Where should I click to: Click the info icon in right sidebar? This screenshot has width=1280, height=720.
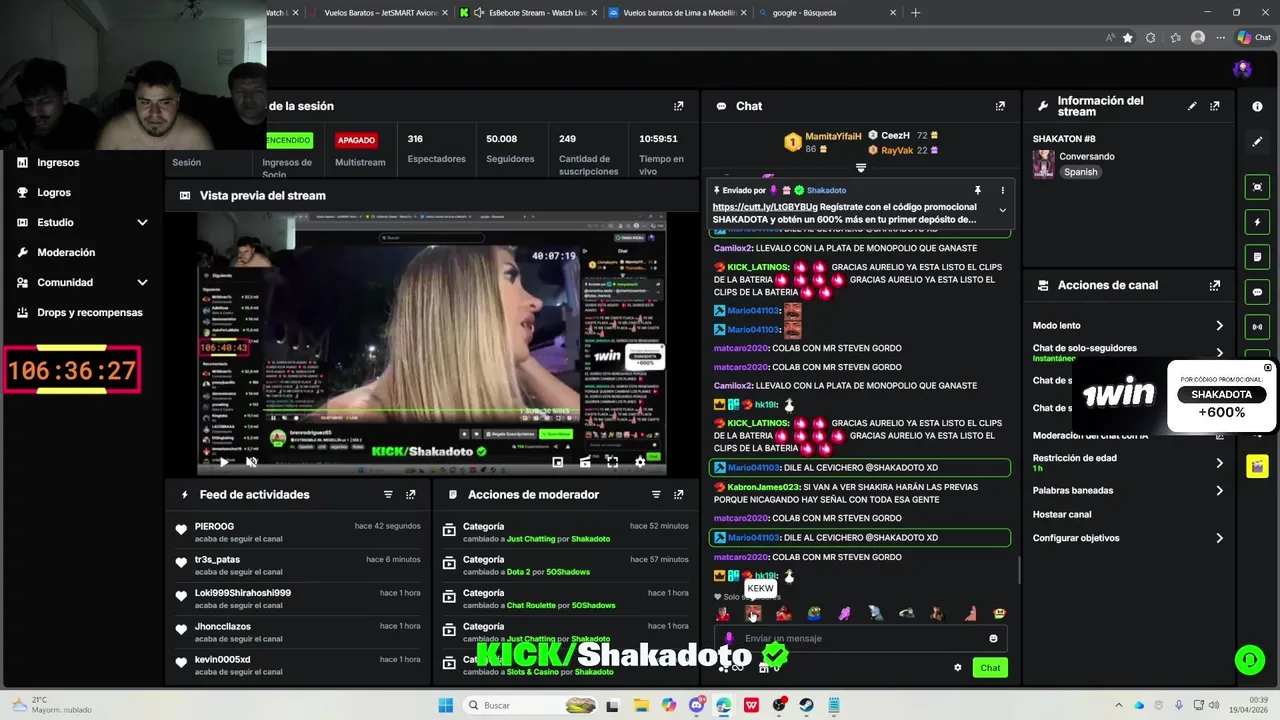point(1257,106)
